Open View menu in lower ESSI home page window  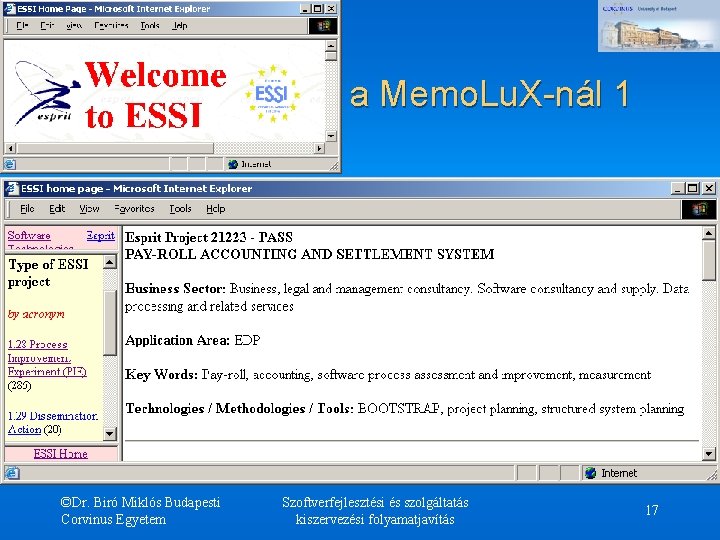[x=89, y=209]
